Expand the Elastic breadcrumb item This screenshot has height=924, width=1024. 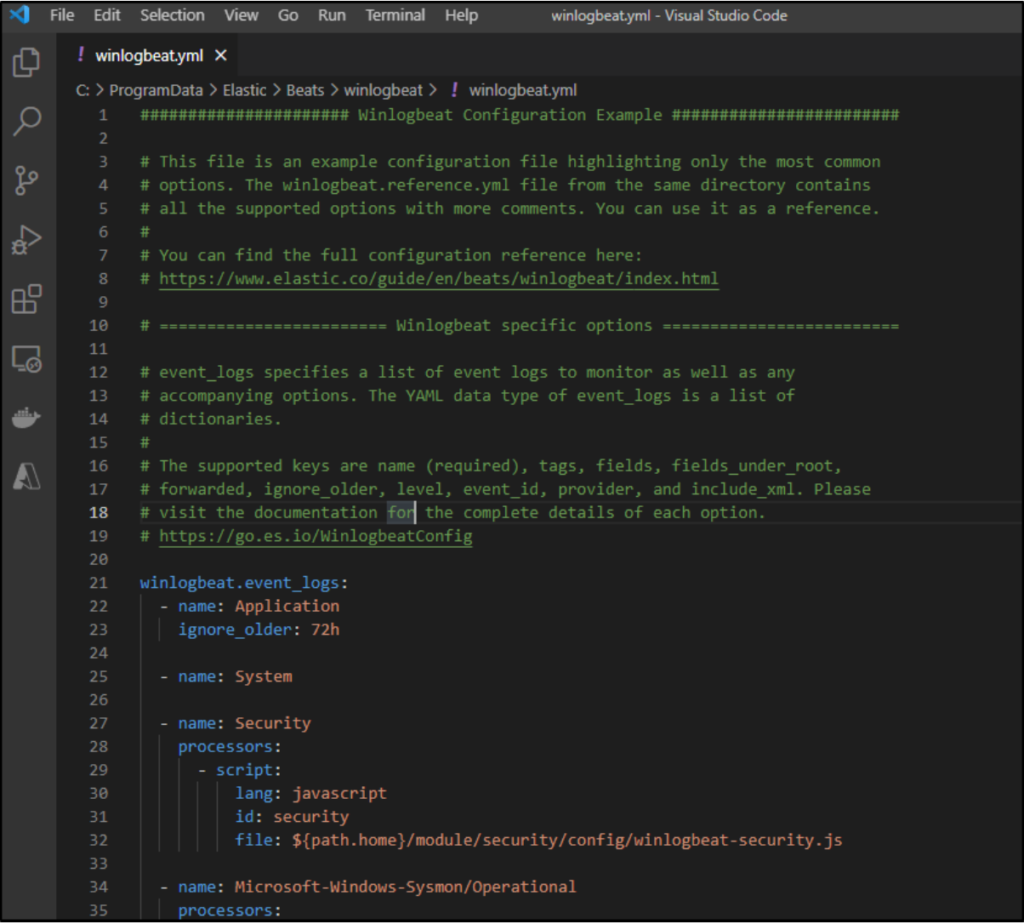245,90
